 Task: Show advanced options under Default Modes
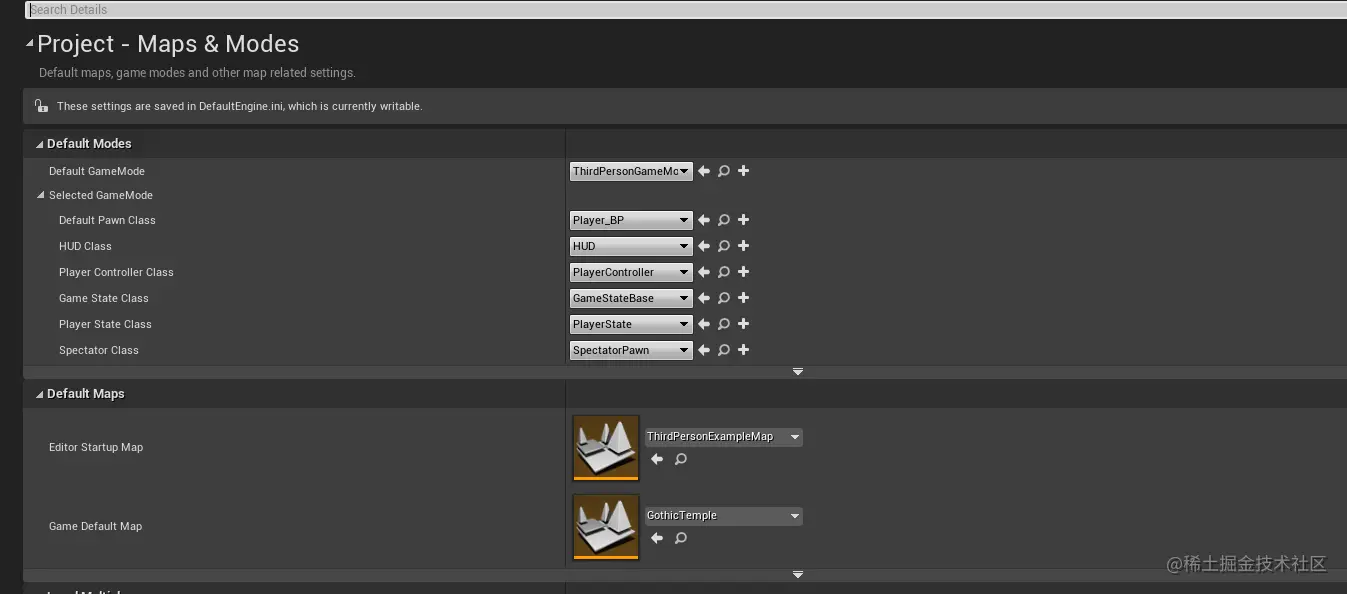[x=798, y=371]
